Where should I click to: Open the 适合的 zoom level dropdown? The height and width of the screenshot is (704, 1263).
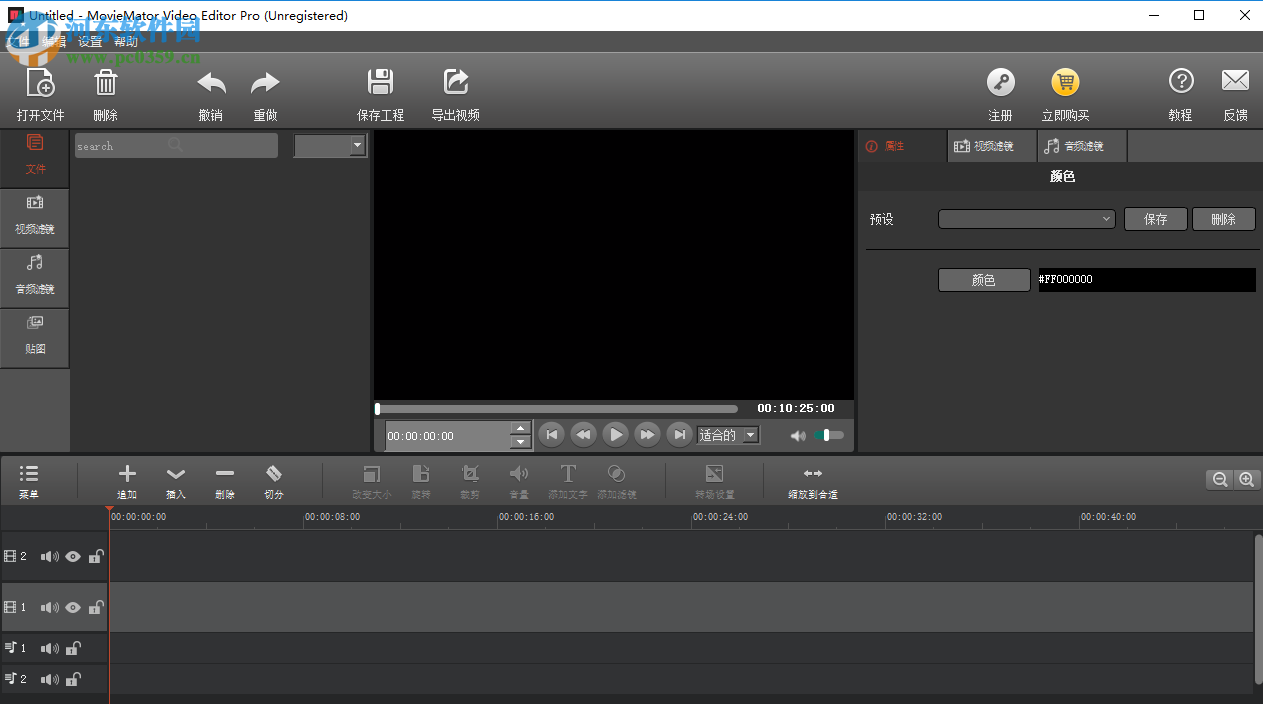[727, 435]
